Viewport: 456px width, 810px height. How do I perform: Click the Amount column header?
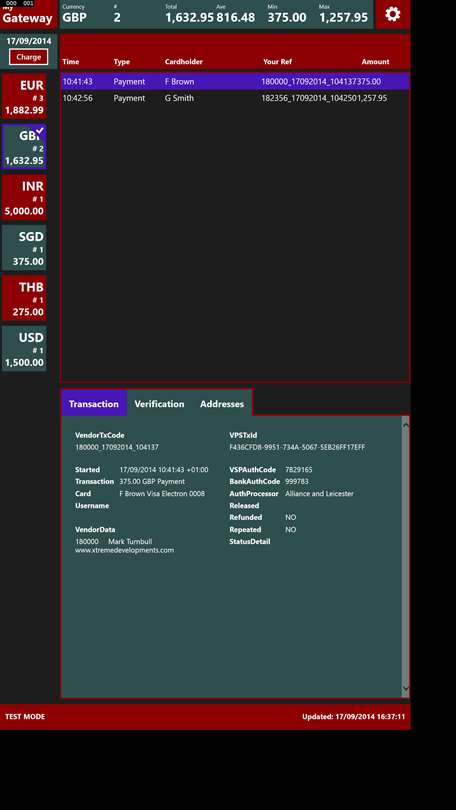375,61
